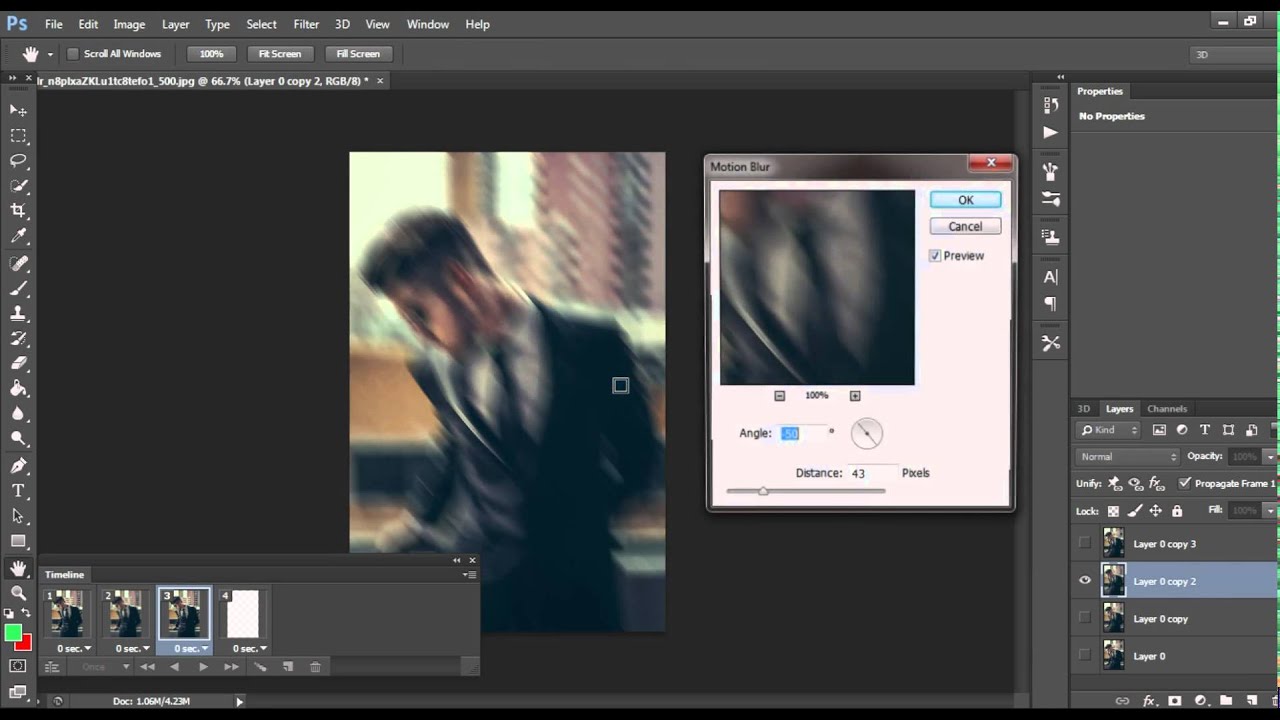Open the Kind layer filter dropdown
Viewport: 1280px width, 720px height.
[1109, 430]
